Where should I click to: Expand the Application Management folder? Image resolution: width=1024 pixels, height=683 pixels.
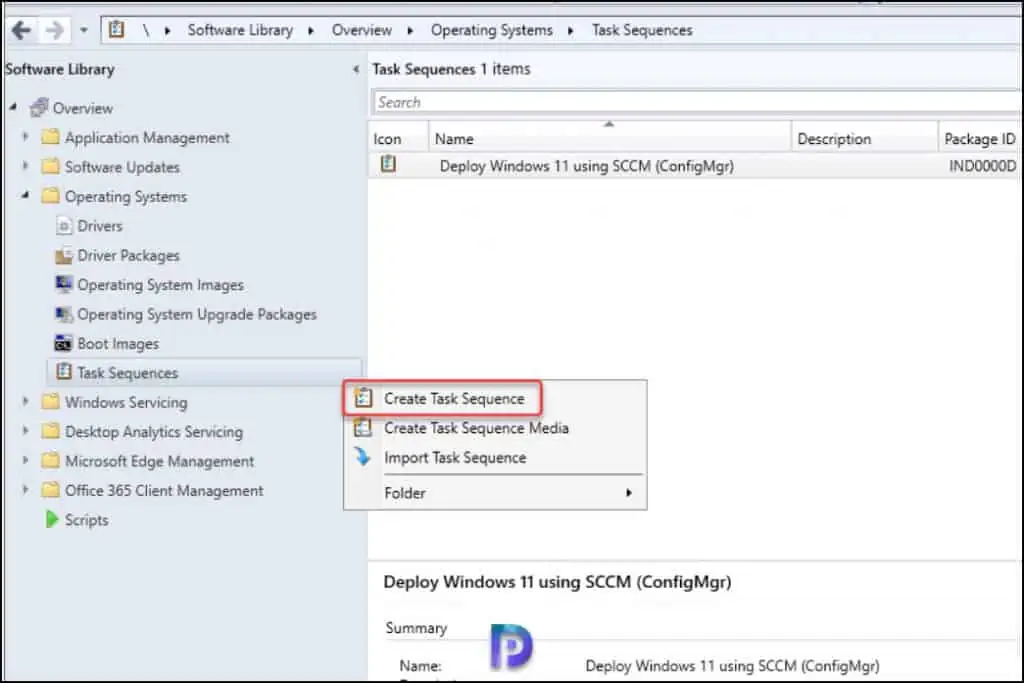point(25,136)
